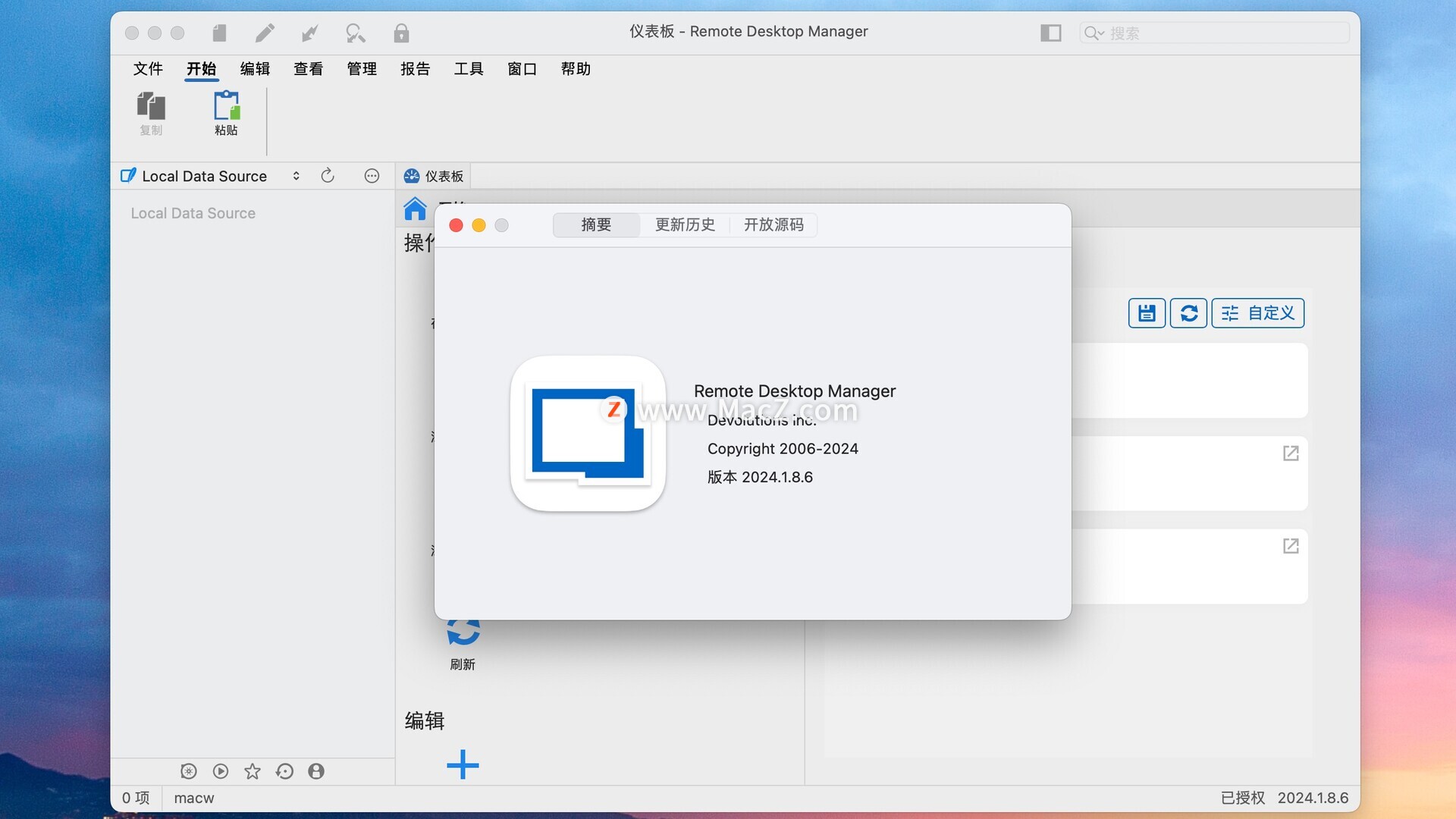Click into the 搜索 search field

coord(1221,33)
